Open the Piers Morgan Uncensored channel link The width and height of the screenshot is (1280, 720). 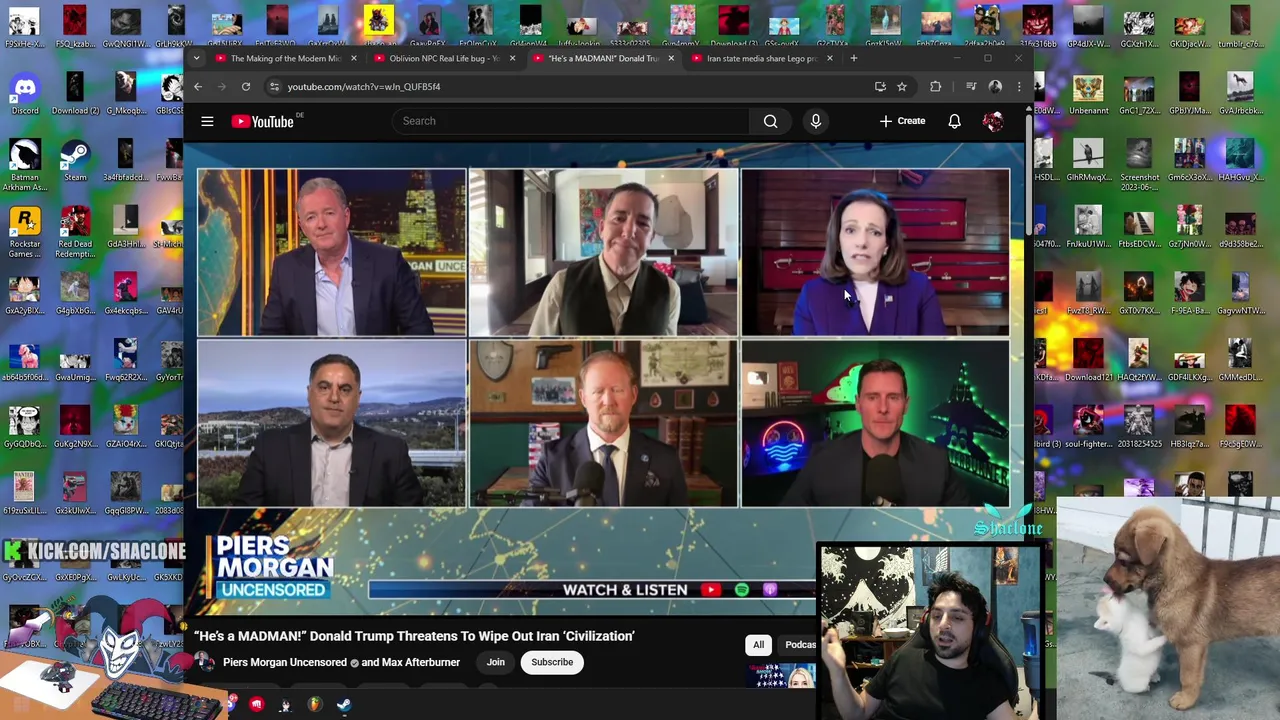[285, 662]
